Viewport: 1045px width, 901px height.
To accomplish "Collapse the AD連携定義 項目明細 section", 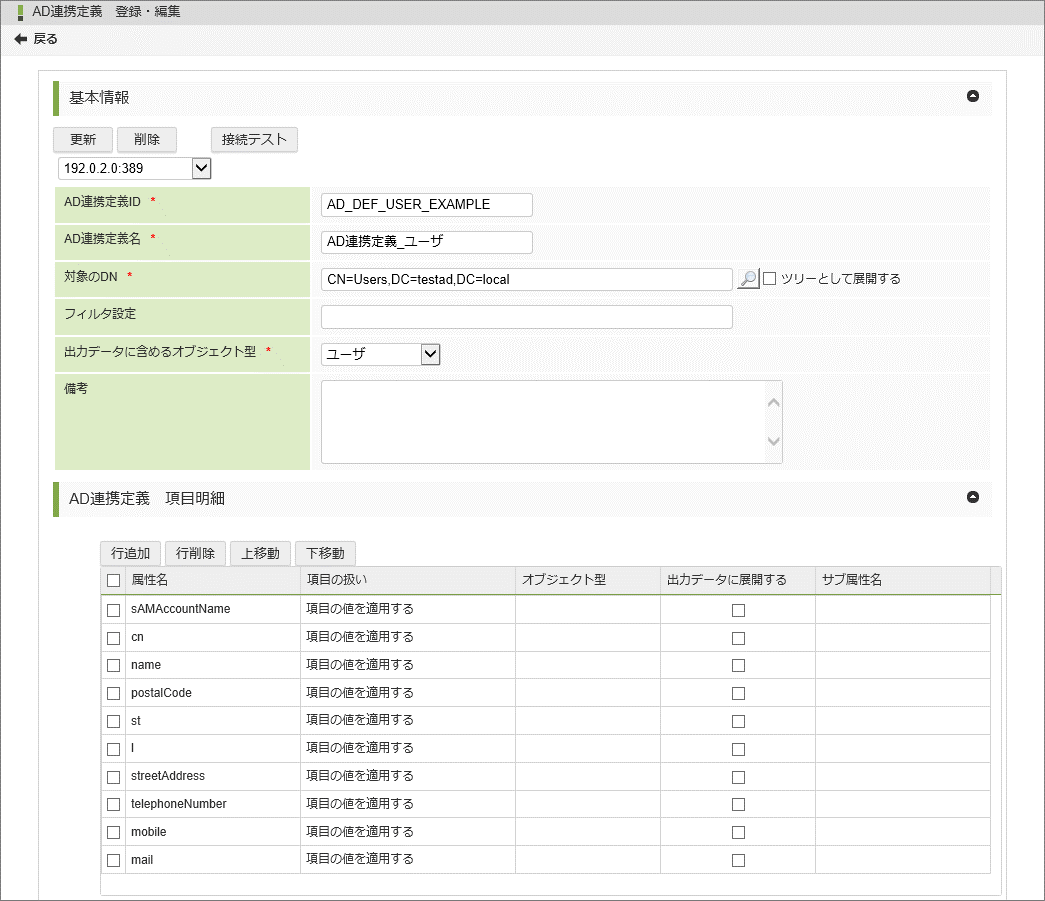I will 972,497.
